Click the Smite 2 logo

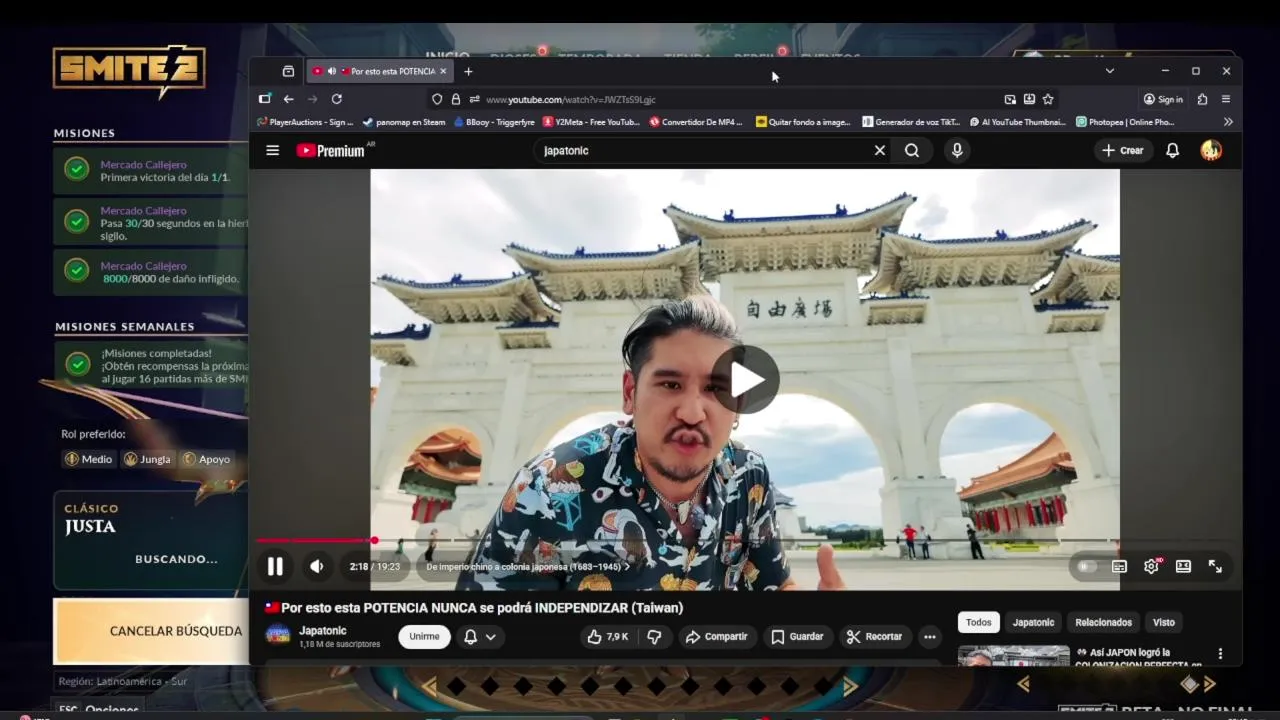pyautogui.click(x=129, y=70)
